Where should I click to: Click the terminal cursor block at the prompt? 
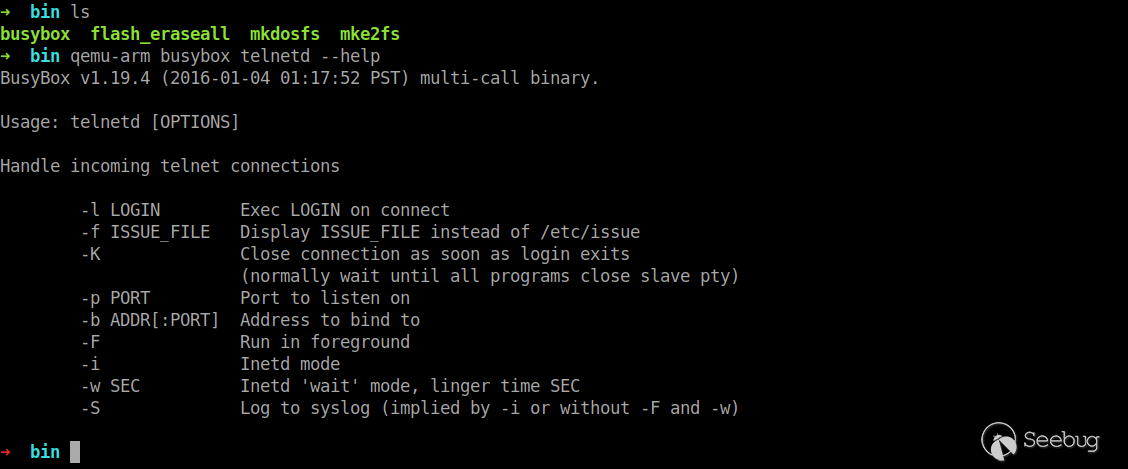(x=75, y=452)
